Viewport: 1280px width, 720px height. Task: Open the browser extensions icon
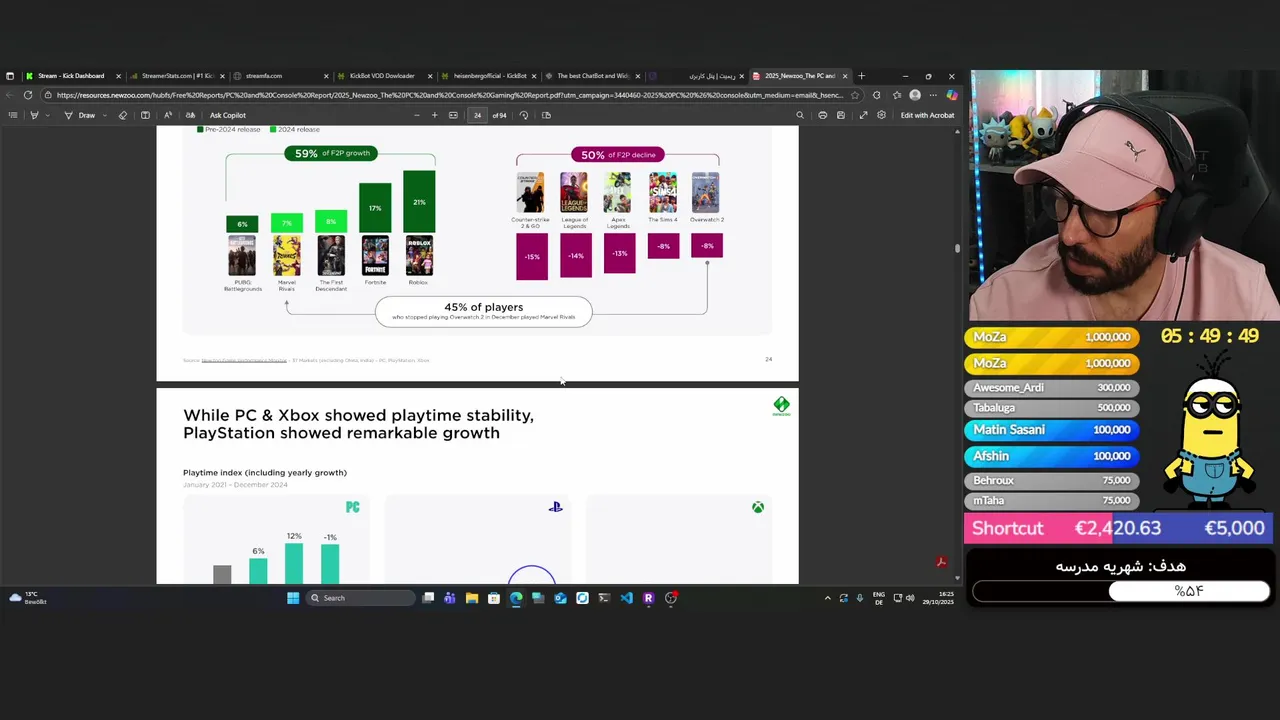point(877,95)
